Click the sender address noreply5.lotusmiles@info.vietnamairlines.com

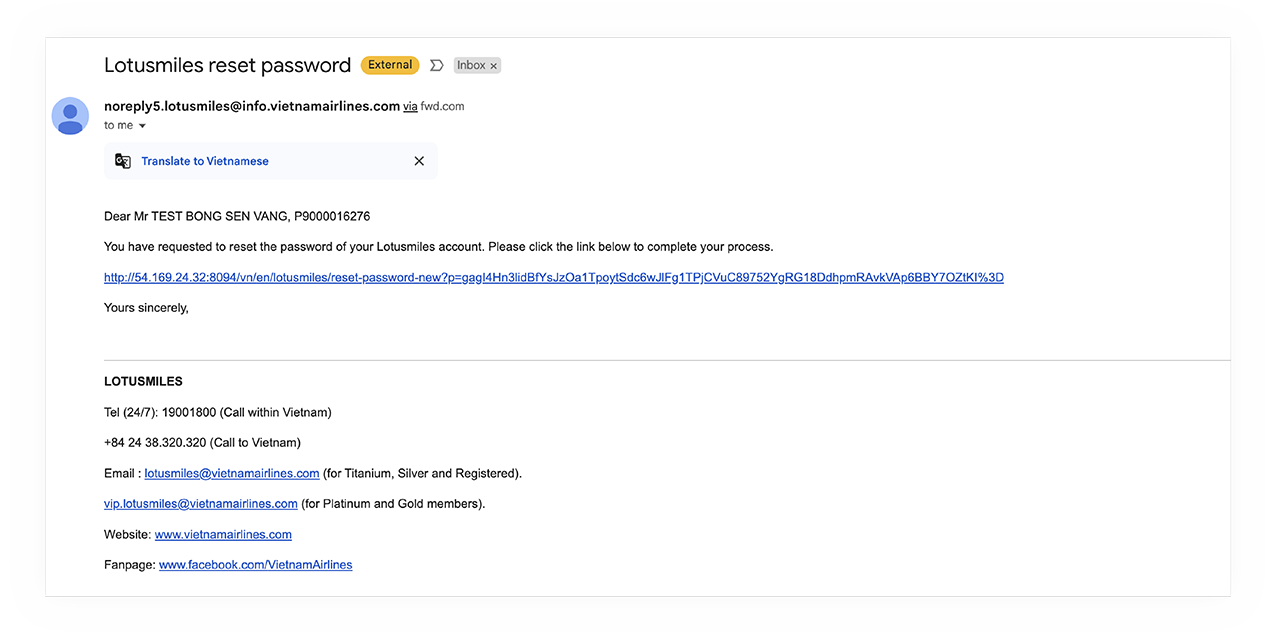(x=250, y=104)
